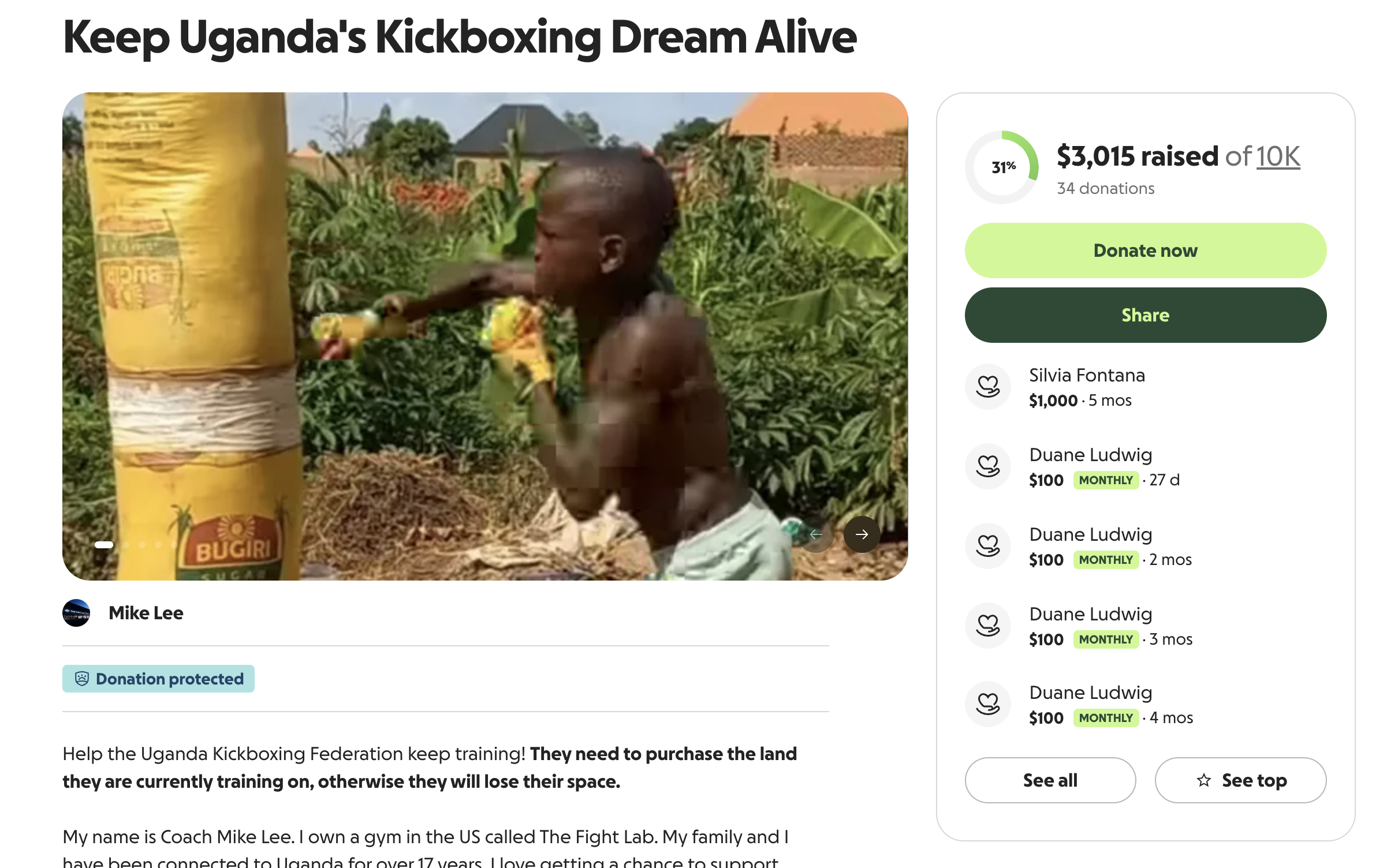Click the MONTHLY tag on the 2 mos donation
The image size is (1387, 868).
pos(1106,560)
